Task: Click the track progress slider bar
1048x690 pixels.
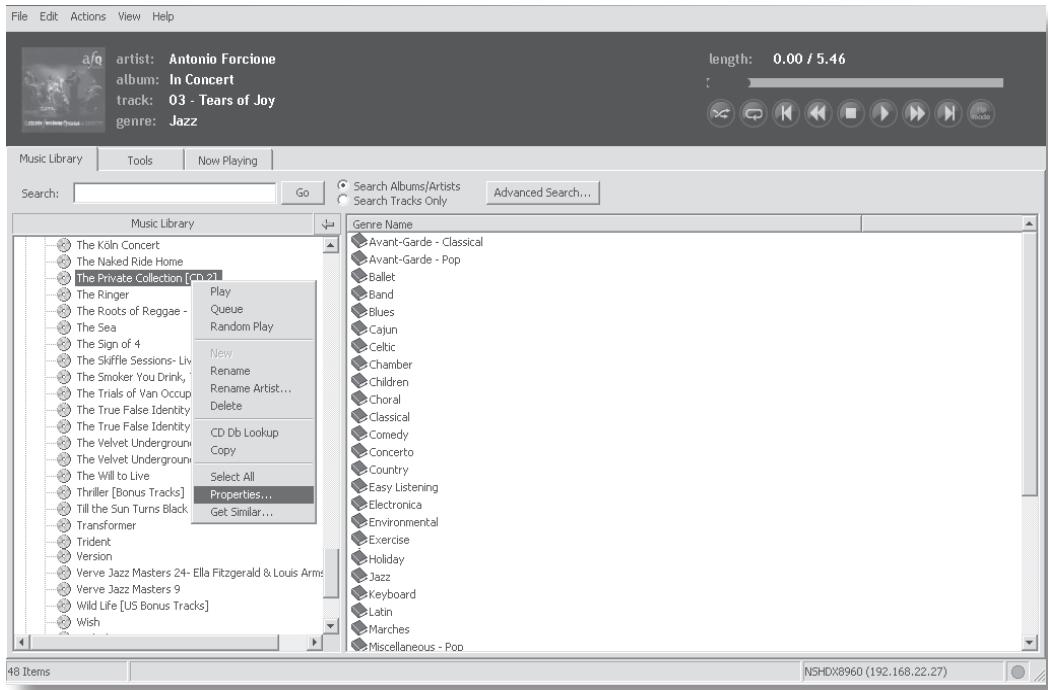Action: tap(874, 83)
